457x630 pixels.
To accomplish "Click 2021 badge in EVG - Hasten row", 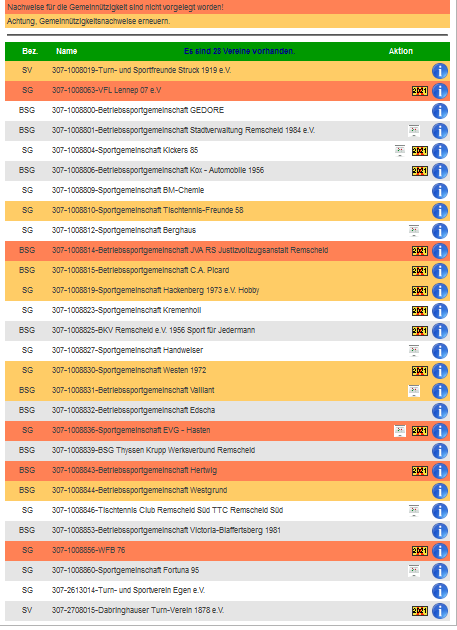I will point(420,431).
